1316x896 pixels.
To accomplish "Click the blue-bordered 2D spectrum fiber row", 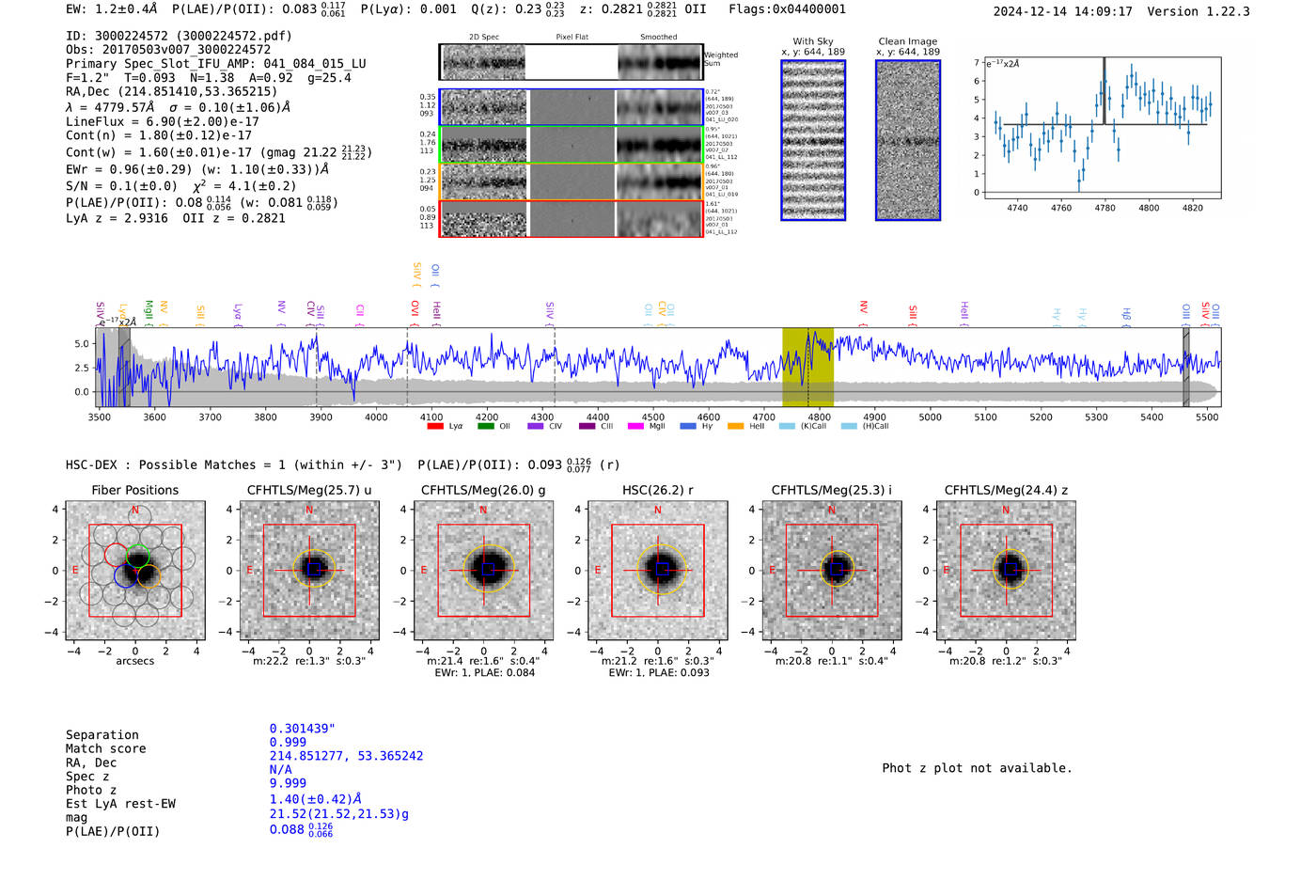I will 572,107.
